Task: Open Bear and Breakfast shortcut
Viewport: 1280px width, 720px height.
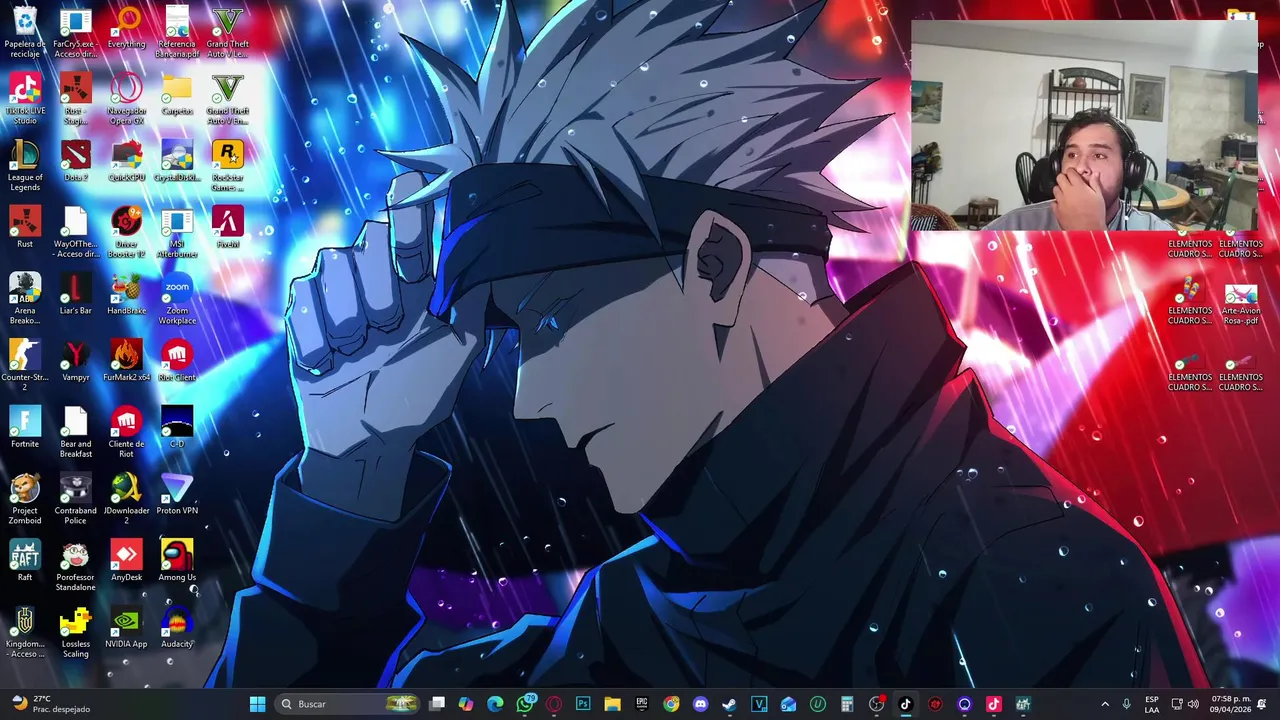Action: point(75,432)
